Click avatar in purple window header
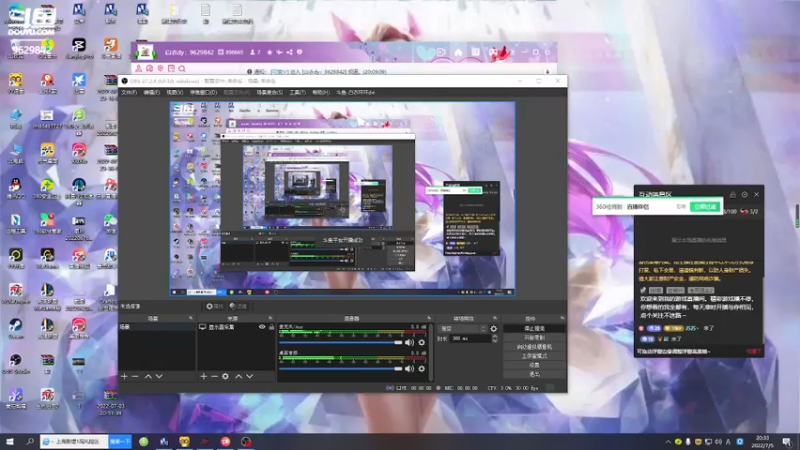Image resolution: width=800 pixels, height=450 pixels. coord(145,52)
